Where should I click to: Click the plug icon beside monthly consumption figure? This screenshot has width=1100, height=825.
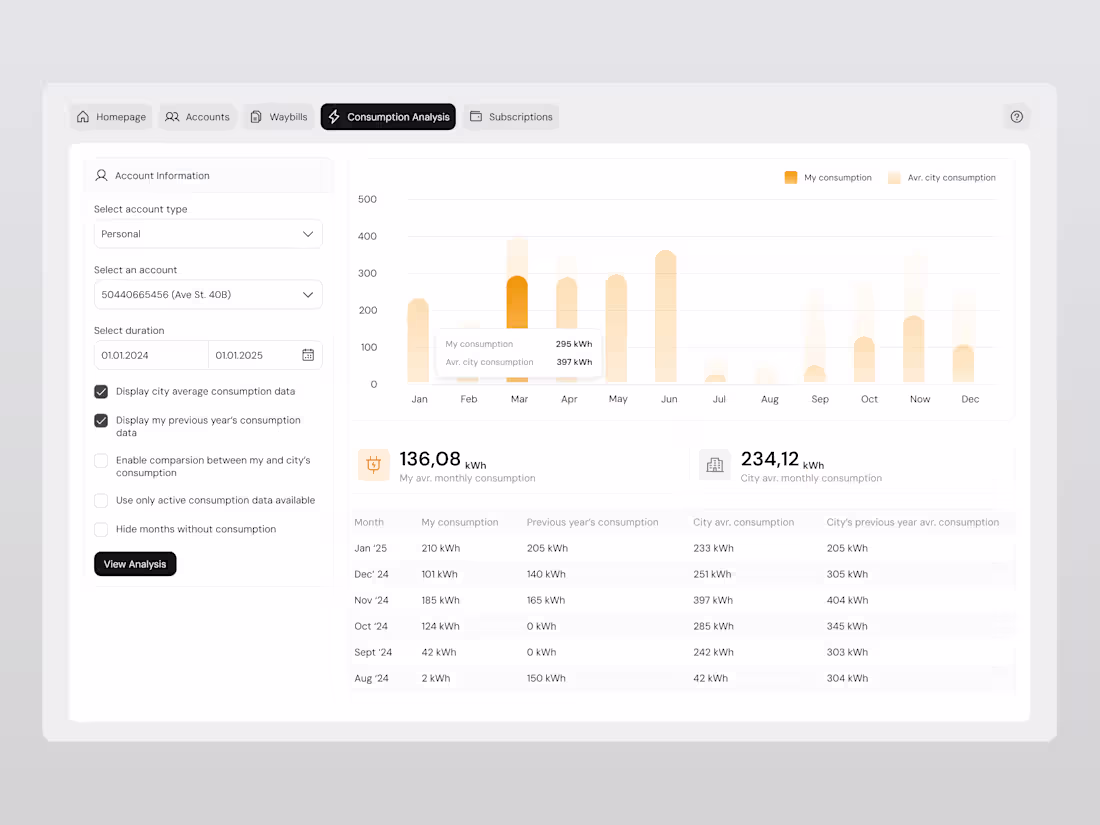coord(373,464)
